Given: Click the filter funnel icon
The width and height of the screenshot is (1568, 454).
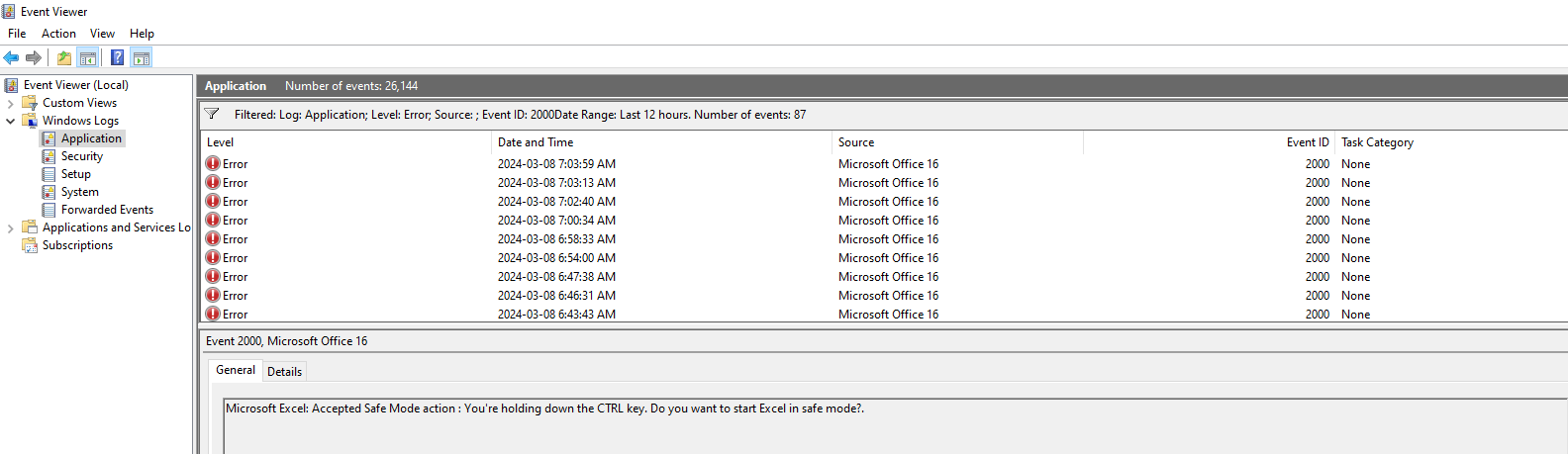Looking at the screenshot, I should [211, 114].
